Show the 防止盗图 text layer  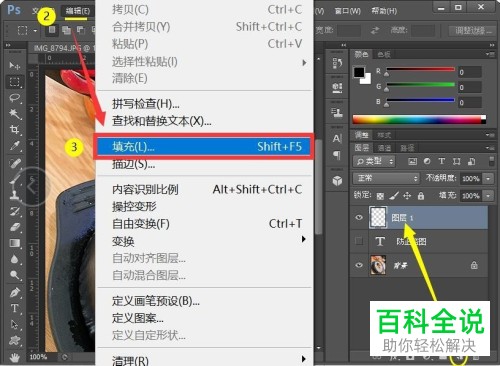pos(359,241)
